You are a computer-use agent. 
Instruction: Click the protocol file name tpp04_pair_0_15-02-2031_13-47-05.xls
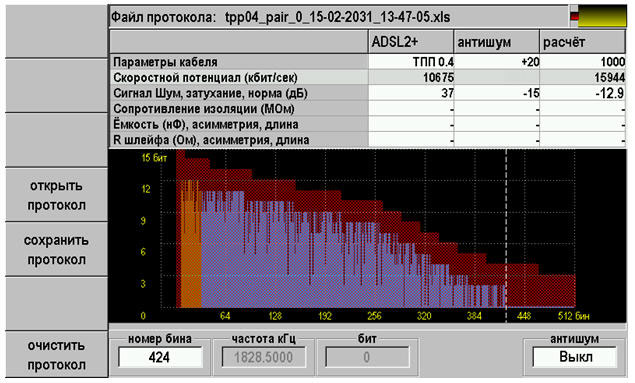pos(337,17)
